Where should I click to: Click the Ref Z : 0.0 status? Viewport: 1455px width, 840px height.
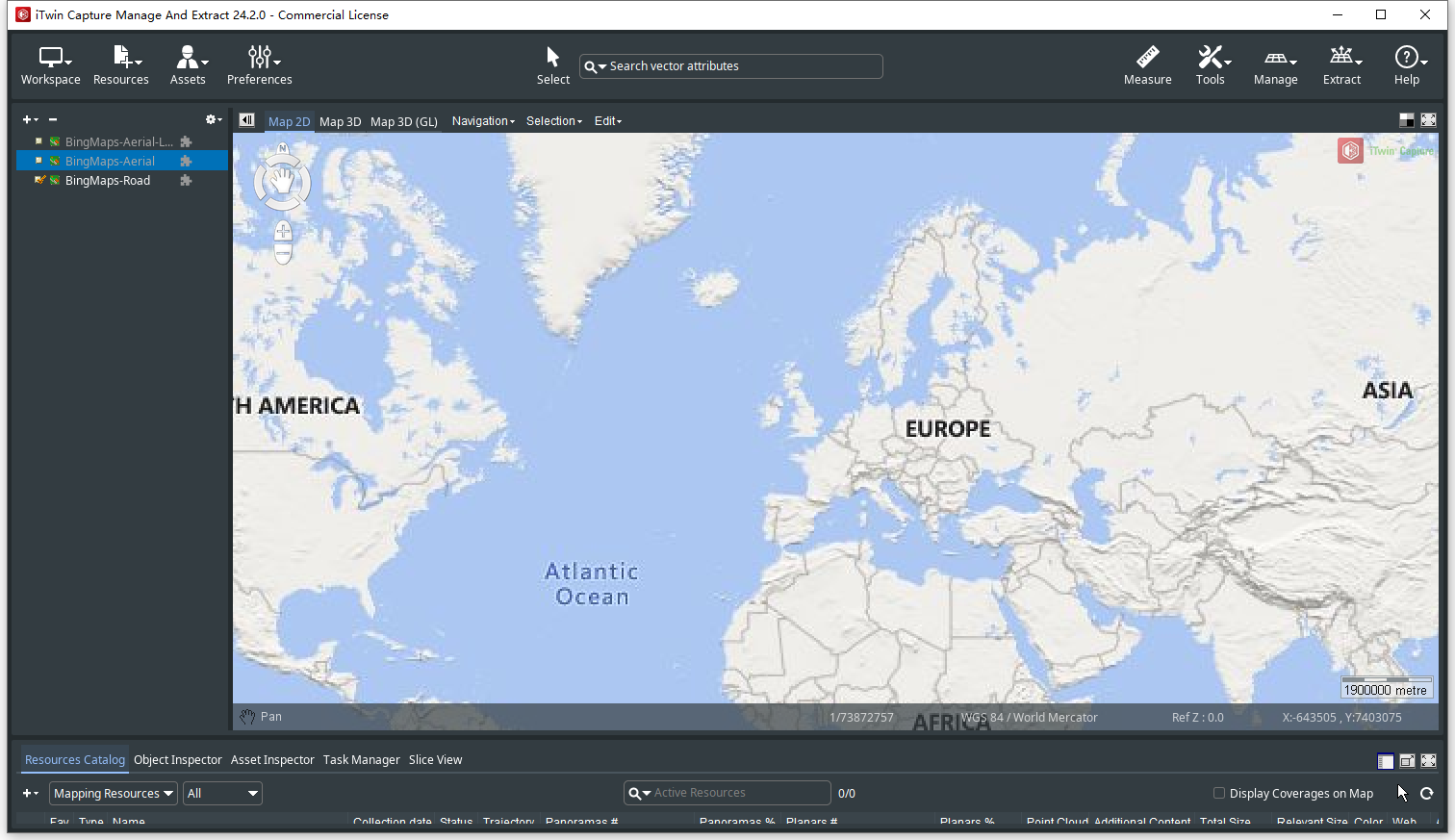click(1198, 717)
